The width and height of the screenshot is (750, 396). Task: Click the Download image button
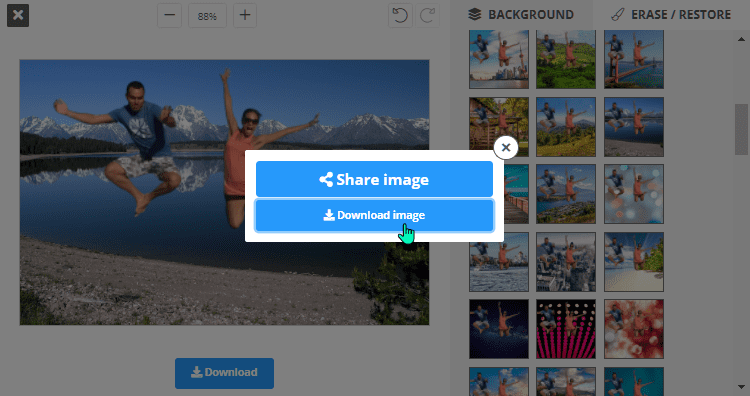374,215
